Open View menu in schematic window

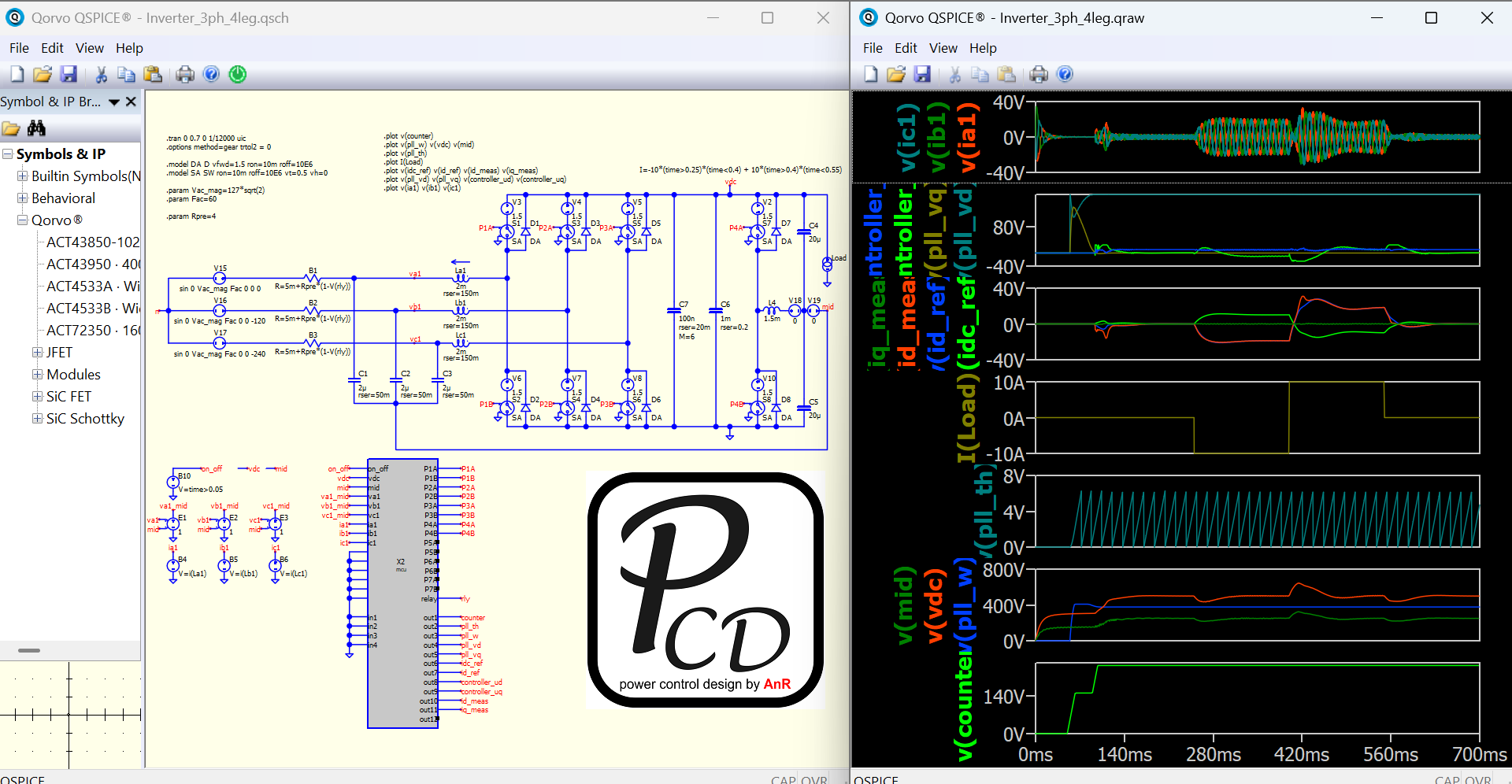pos(90,48)
